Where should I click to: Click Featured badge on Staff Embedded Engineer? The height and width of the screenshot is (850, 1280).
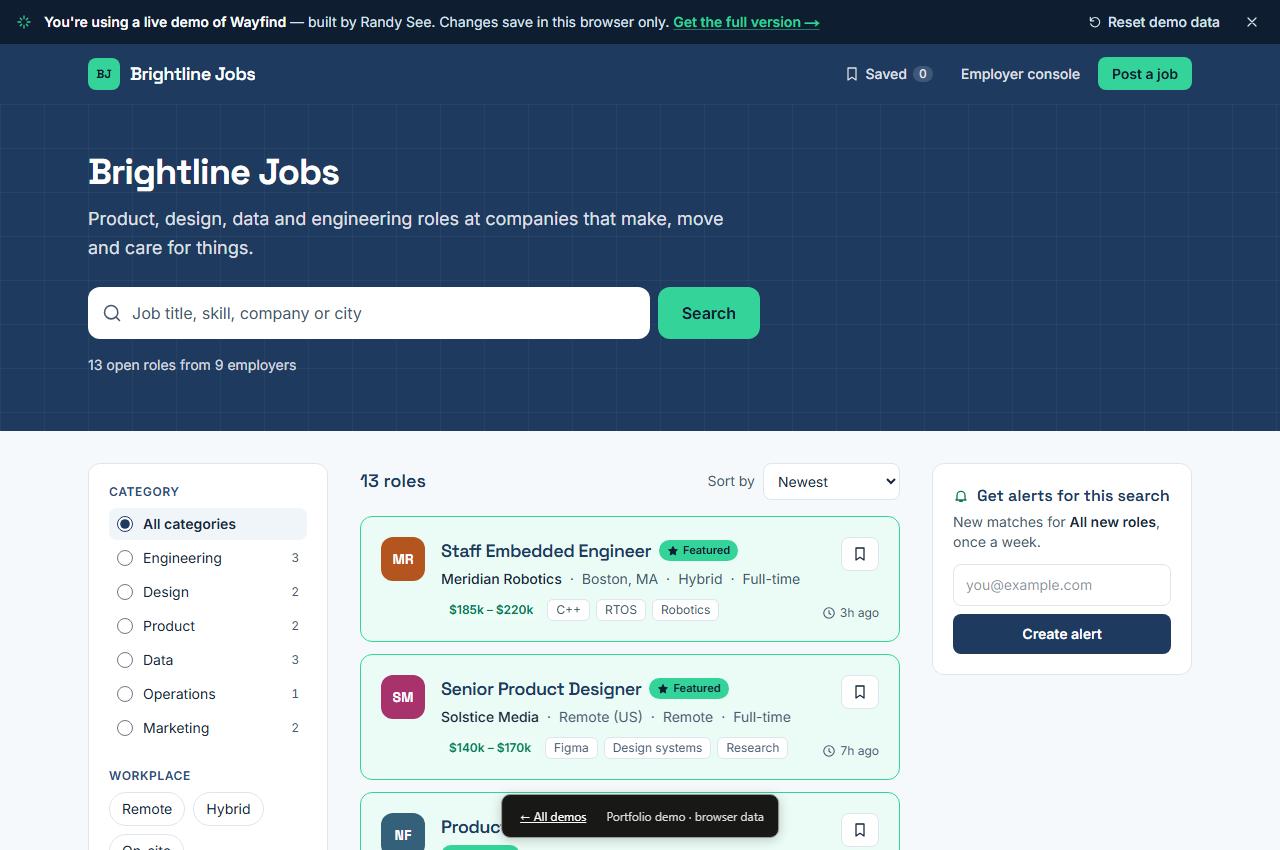pos(699,550)
